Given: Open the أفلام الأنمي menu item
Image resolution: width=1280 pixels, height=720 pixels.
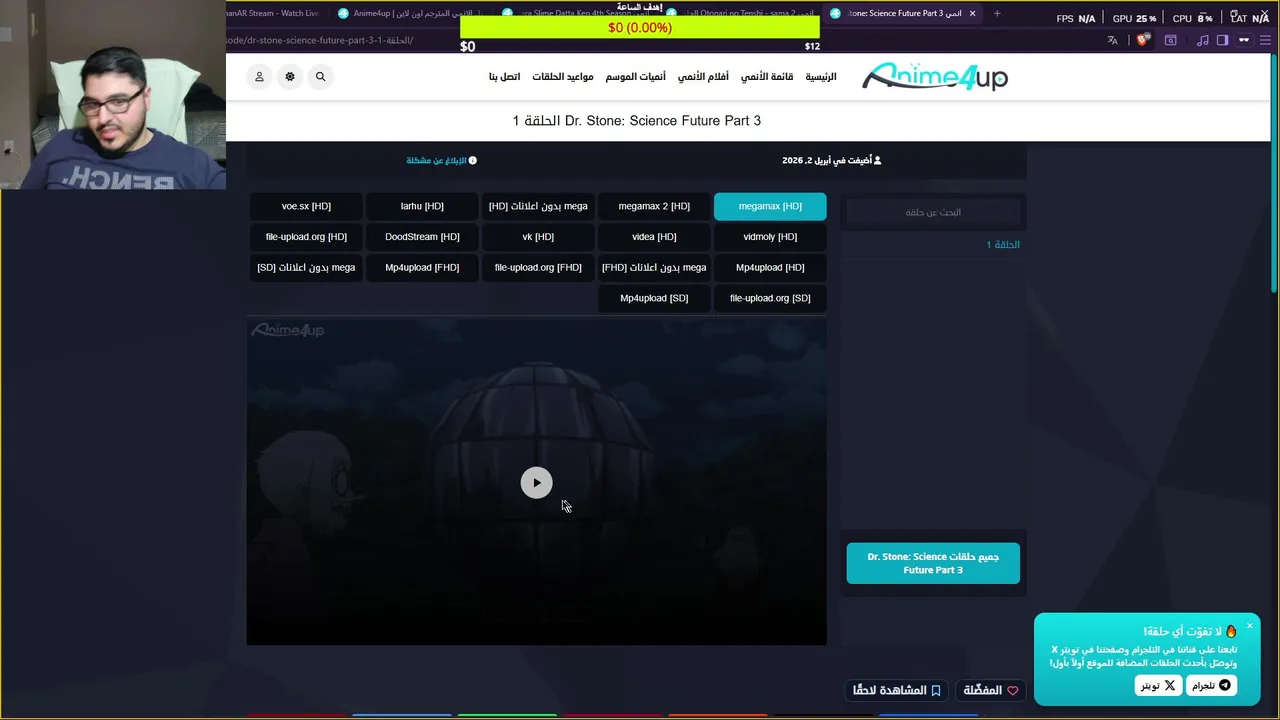Looking at the screenshot, I should [703, 77].
